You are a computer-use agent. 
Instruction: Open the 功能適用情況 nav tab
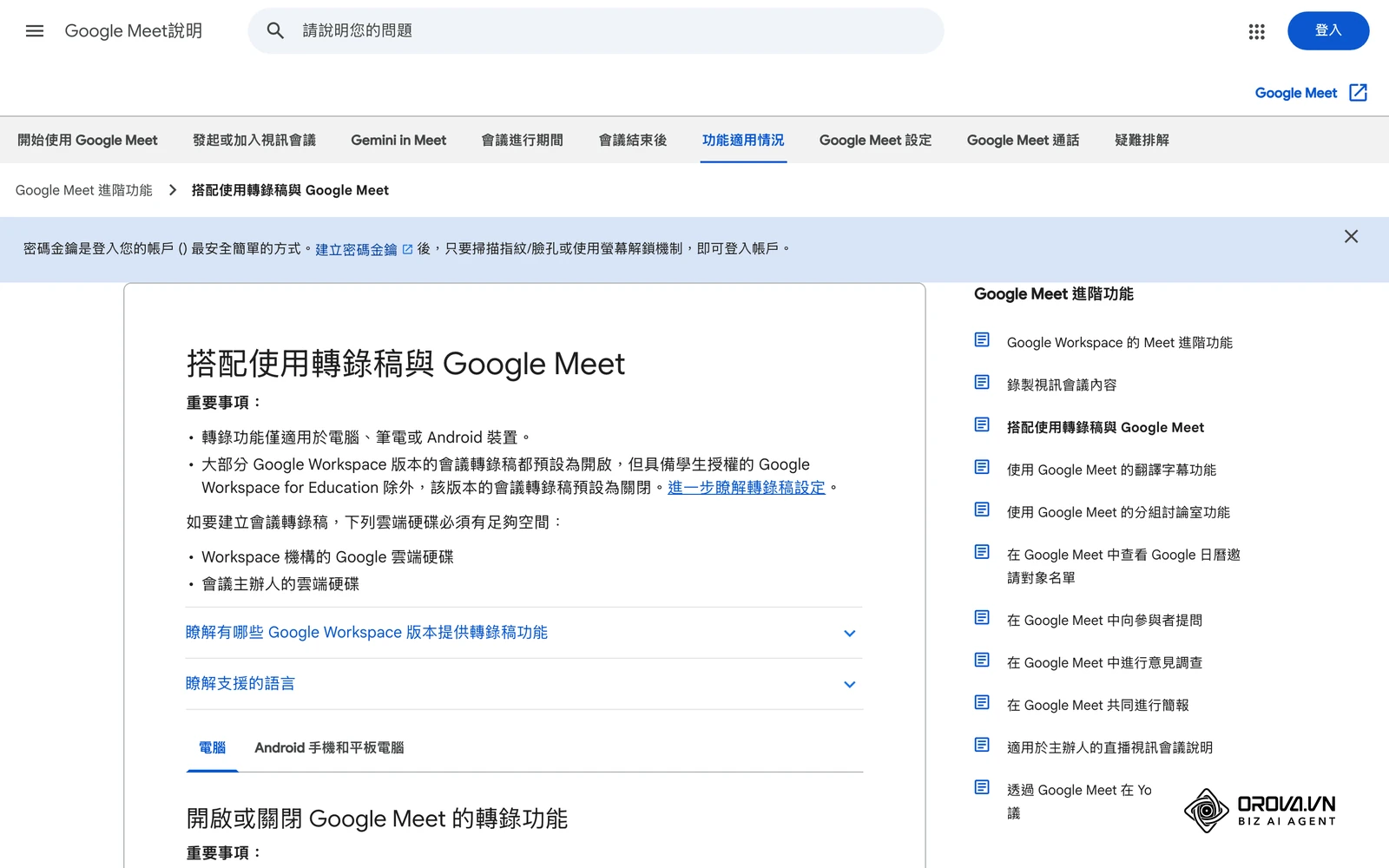[743, 140]
